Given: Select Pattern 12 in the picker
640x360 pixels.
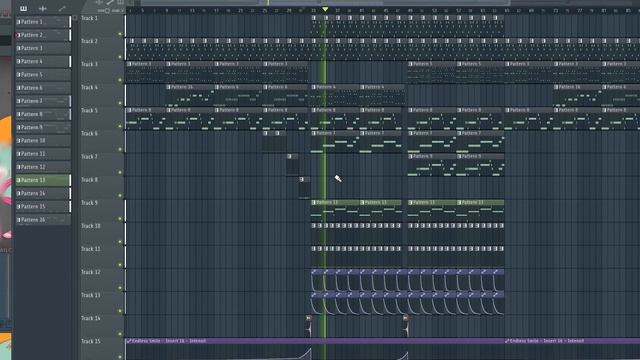Looking at the screenshot, I should (43, 167).
